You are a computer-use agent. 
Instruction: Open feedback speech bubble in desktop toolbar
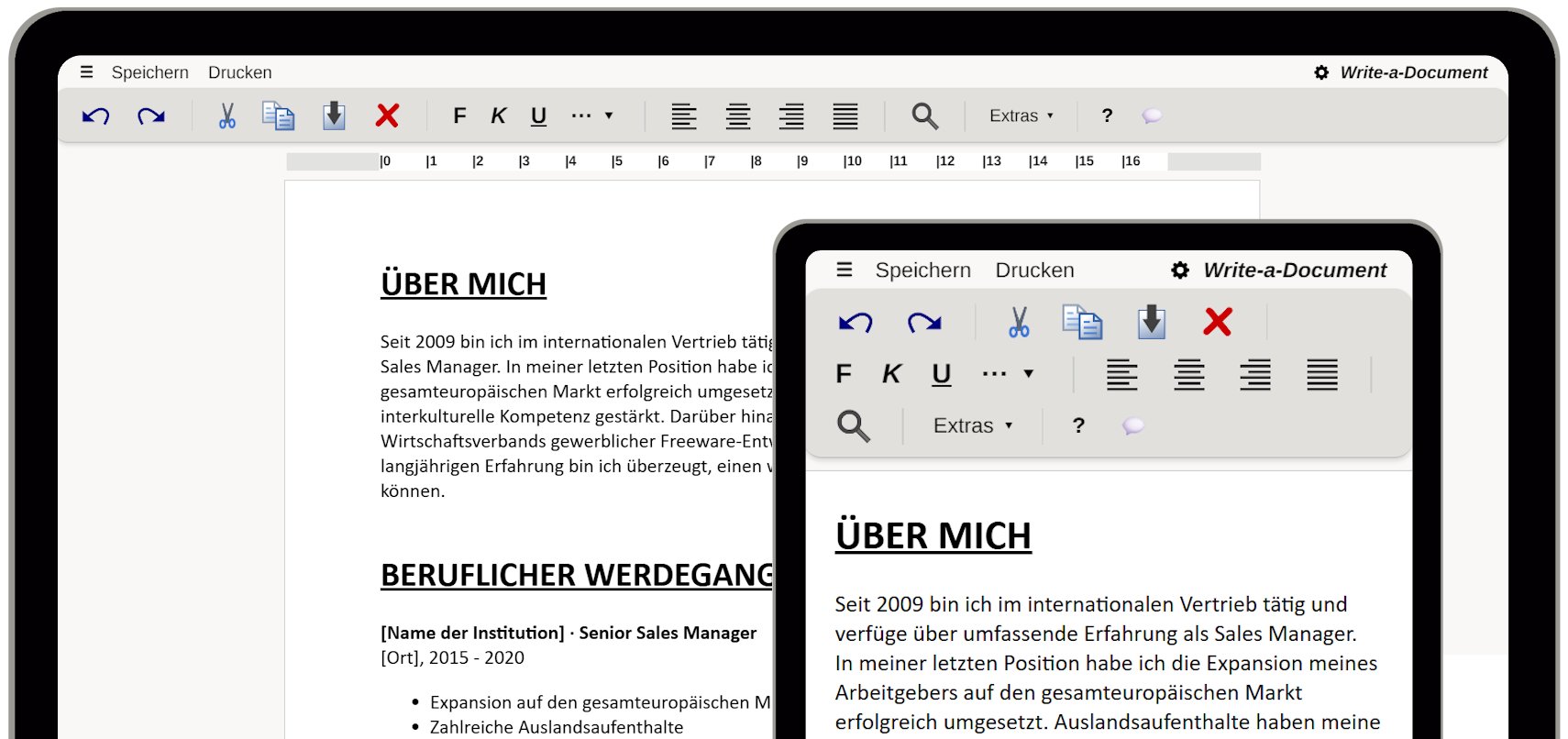point(1153,116)
